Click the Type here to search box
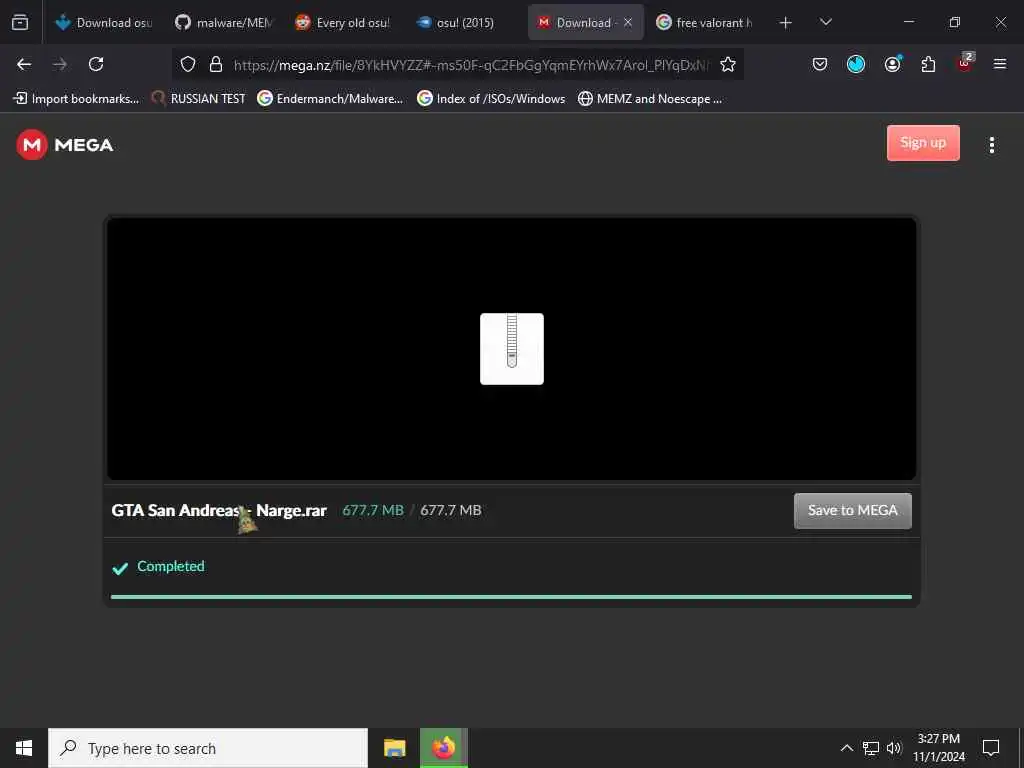The width and height of the screenshot is (1024, 768). click(208, 748)
